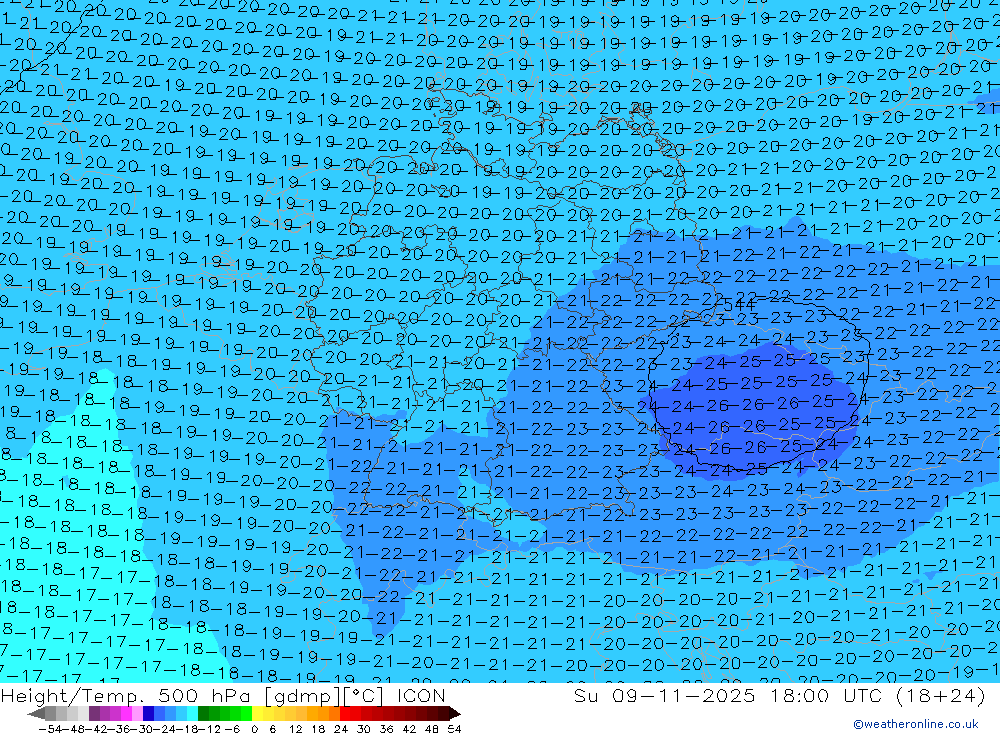Screen dimensions: 1000x733
Task: Click the '09-11-2025' date text
Action: click(684, 696)
